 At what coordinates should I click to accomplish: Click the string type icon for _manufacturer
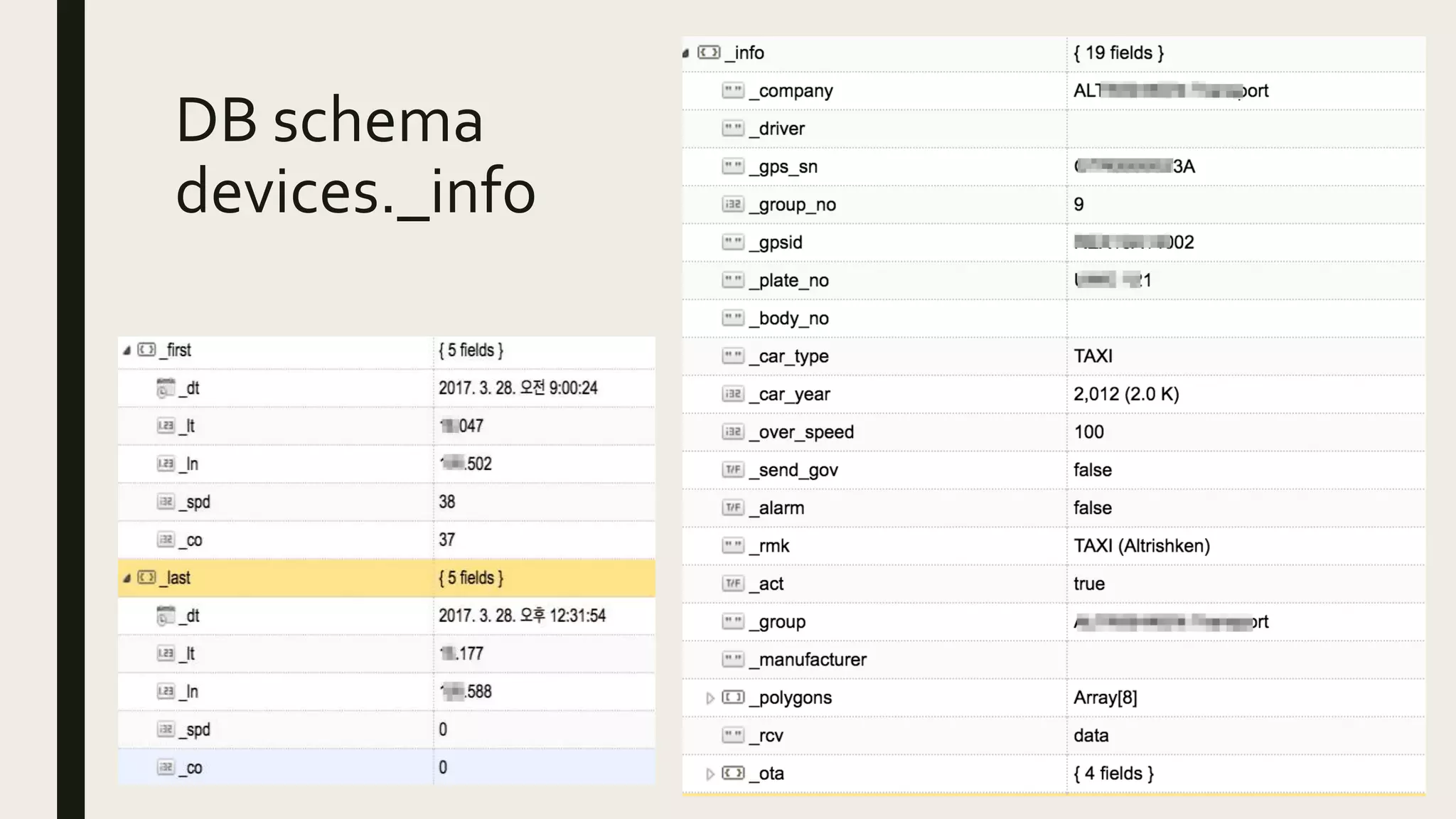pyautogui.click(x=733, y=660)
